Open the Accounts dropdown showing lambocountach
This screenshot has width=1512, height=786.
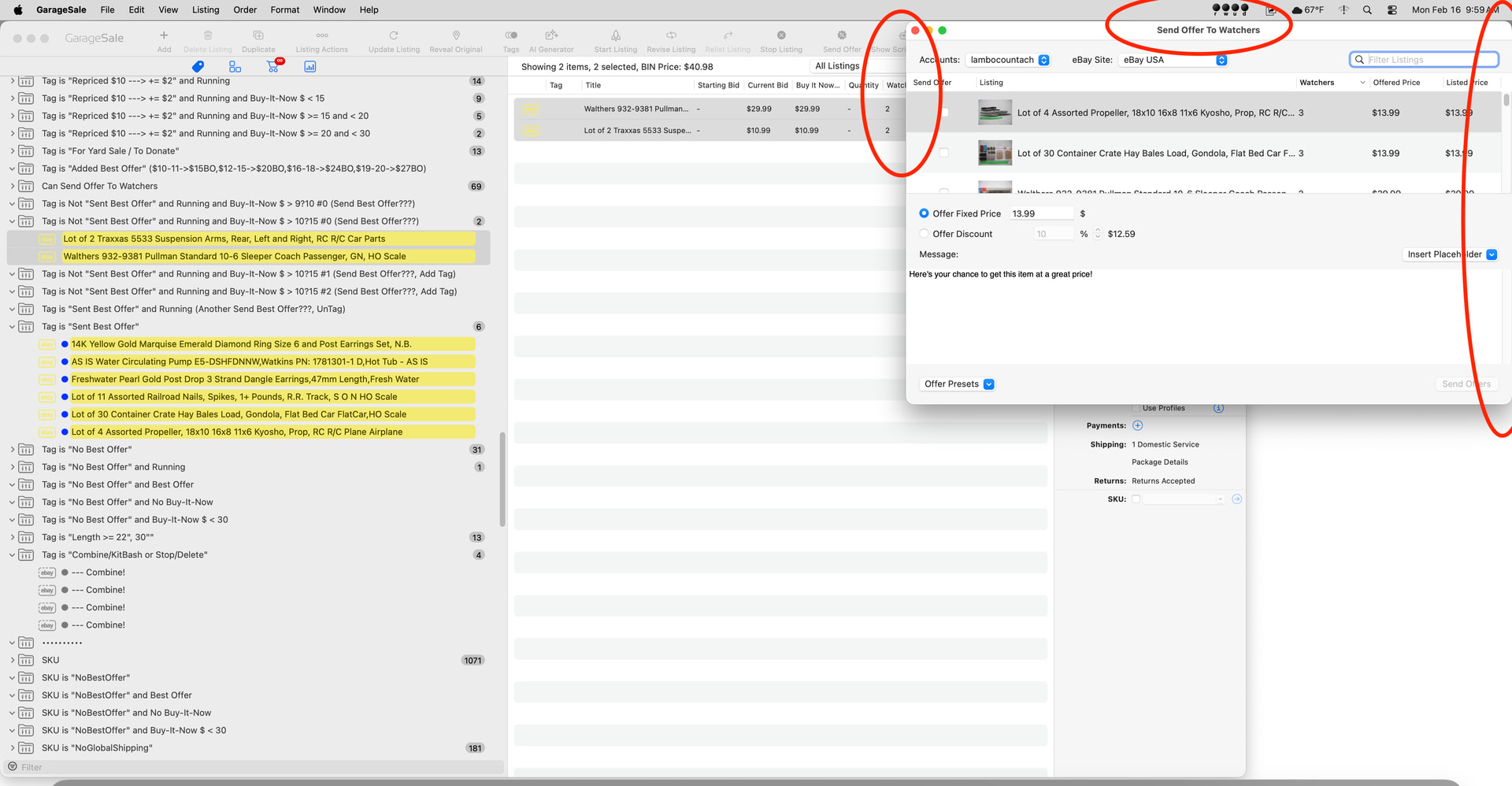pyautogui.click(x=1009, y=60)
